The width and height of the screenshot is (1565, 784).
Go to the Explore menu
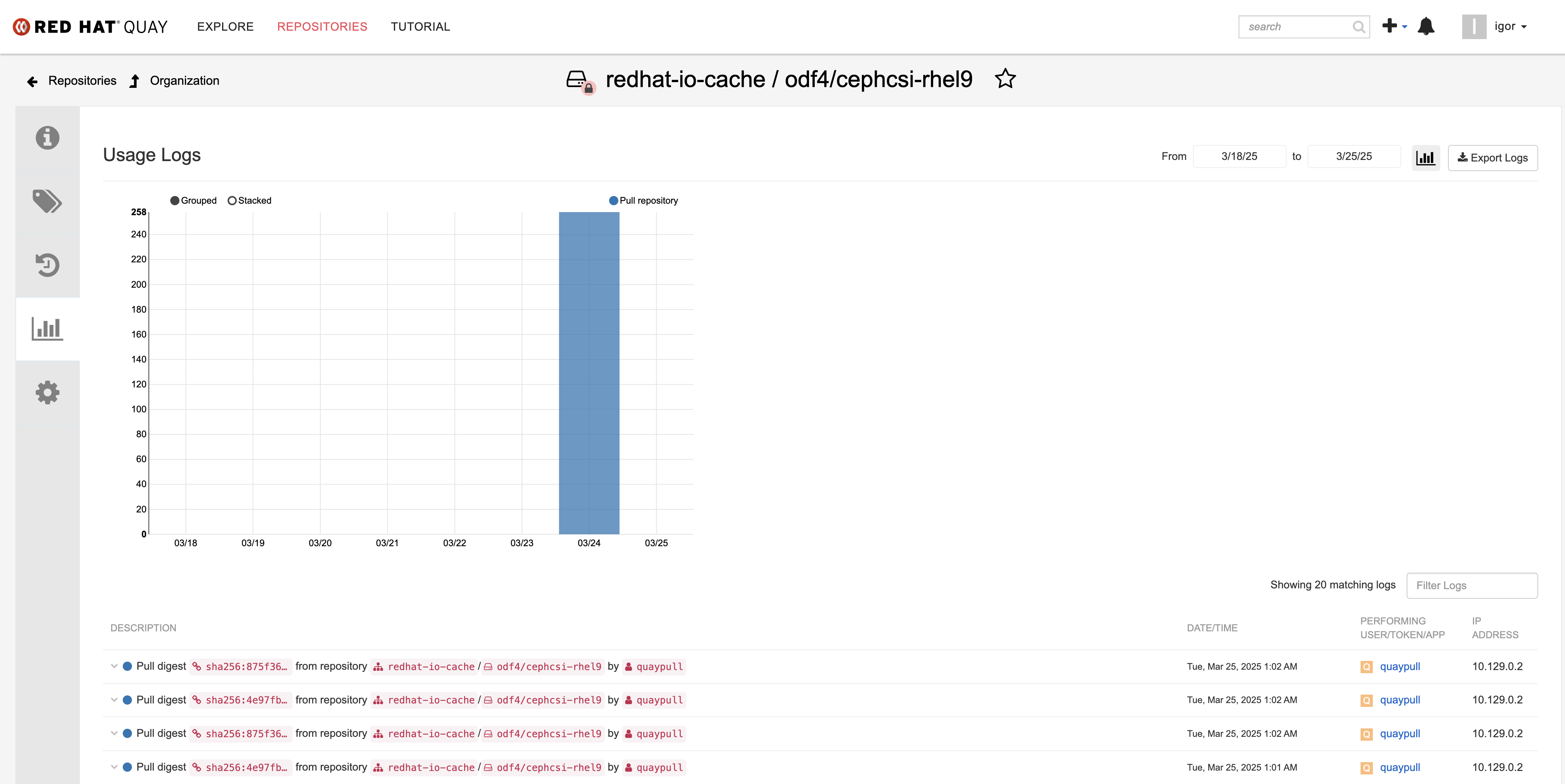coord(226,27)
